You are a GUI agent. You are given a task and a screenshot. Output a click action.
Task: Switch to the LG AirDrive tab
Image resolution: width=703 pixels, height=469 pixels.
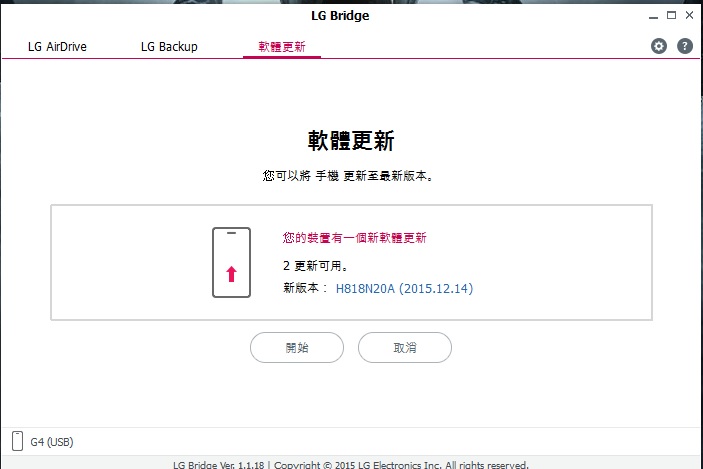click(57, 47)
